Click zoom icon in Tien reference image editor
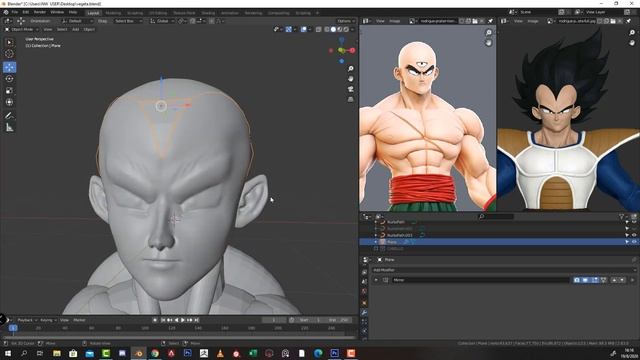The image size is (640, 360). coord(489,33)
